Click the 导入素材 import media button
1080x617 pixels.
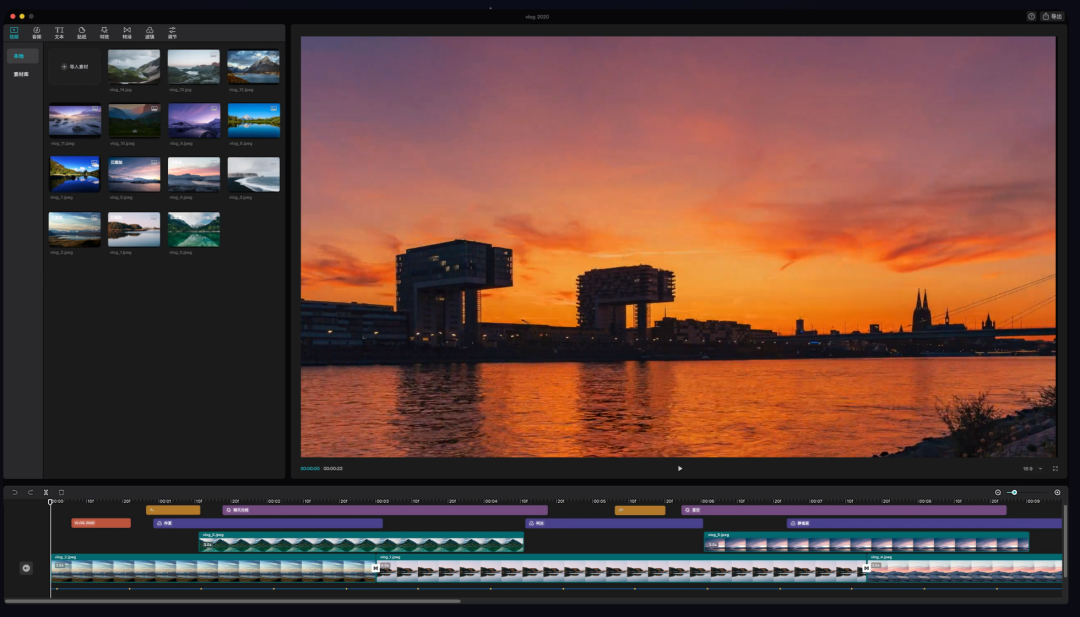click(75, 67)
